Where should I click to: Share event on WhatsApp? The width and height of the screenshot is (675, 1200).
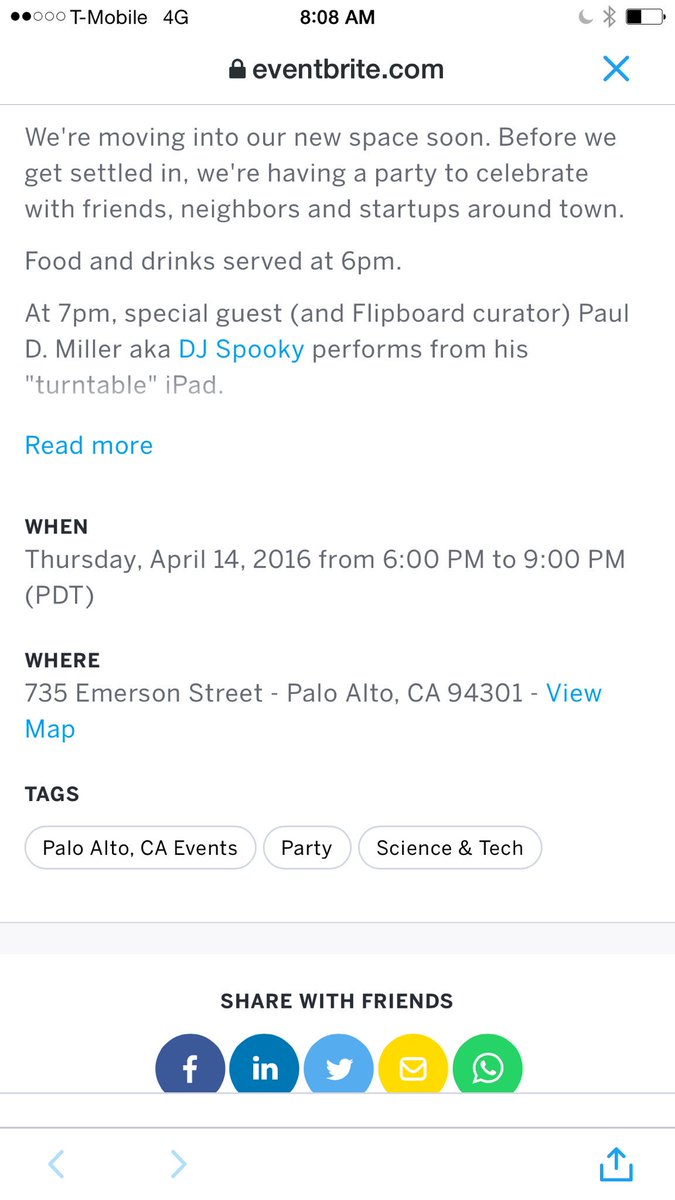coord(488,1064)
